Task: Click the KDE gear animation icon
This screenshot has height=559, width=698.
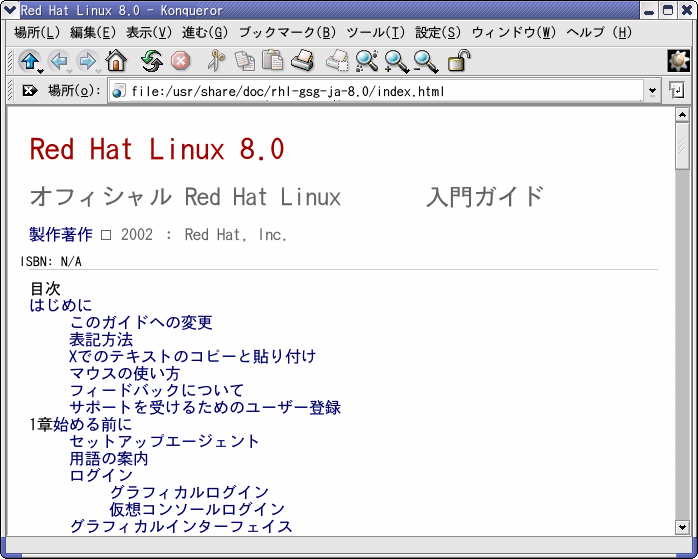Action: 678,61
